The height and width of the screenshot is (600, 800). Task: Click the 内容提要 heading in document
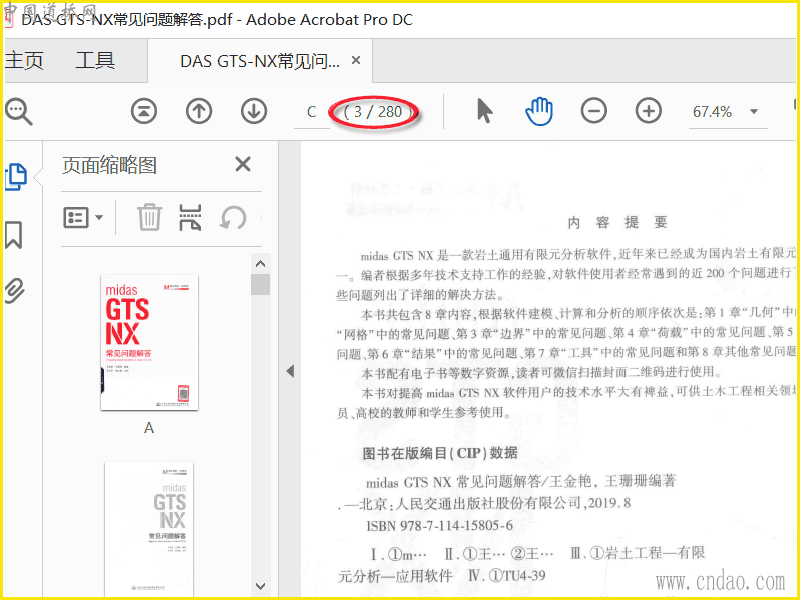[x=617, y=222]
